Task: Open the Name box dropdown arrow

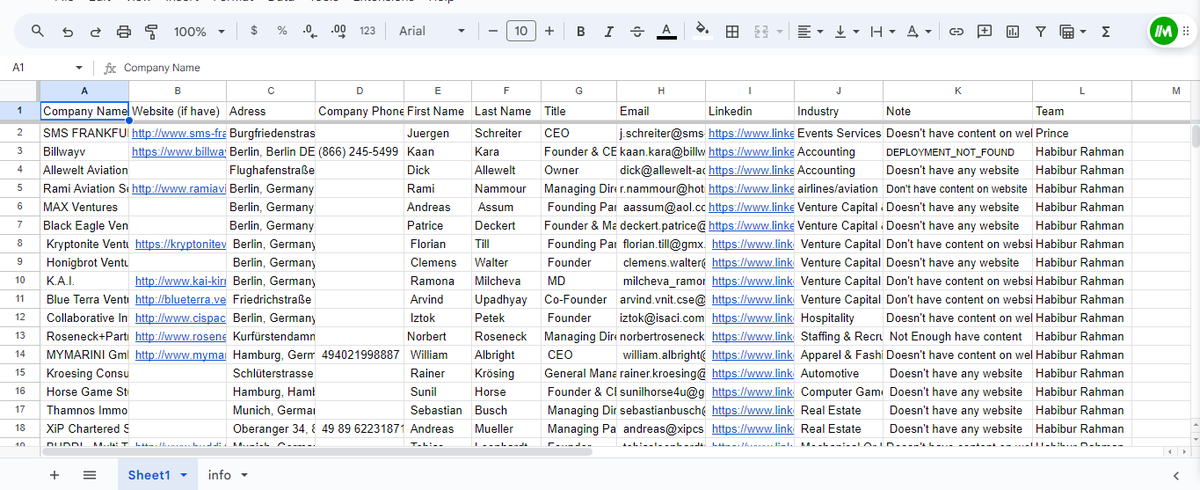Action: pos(80,68)
